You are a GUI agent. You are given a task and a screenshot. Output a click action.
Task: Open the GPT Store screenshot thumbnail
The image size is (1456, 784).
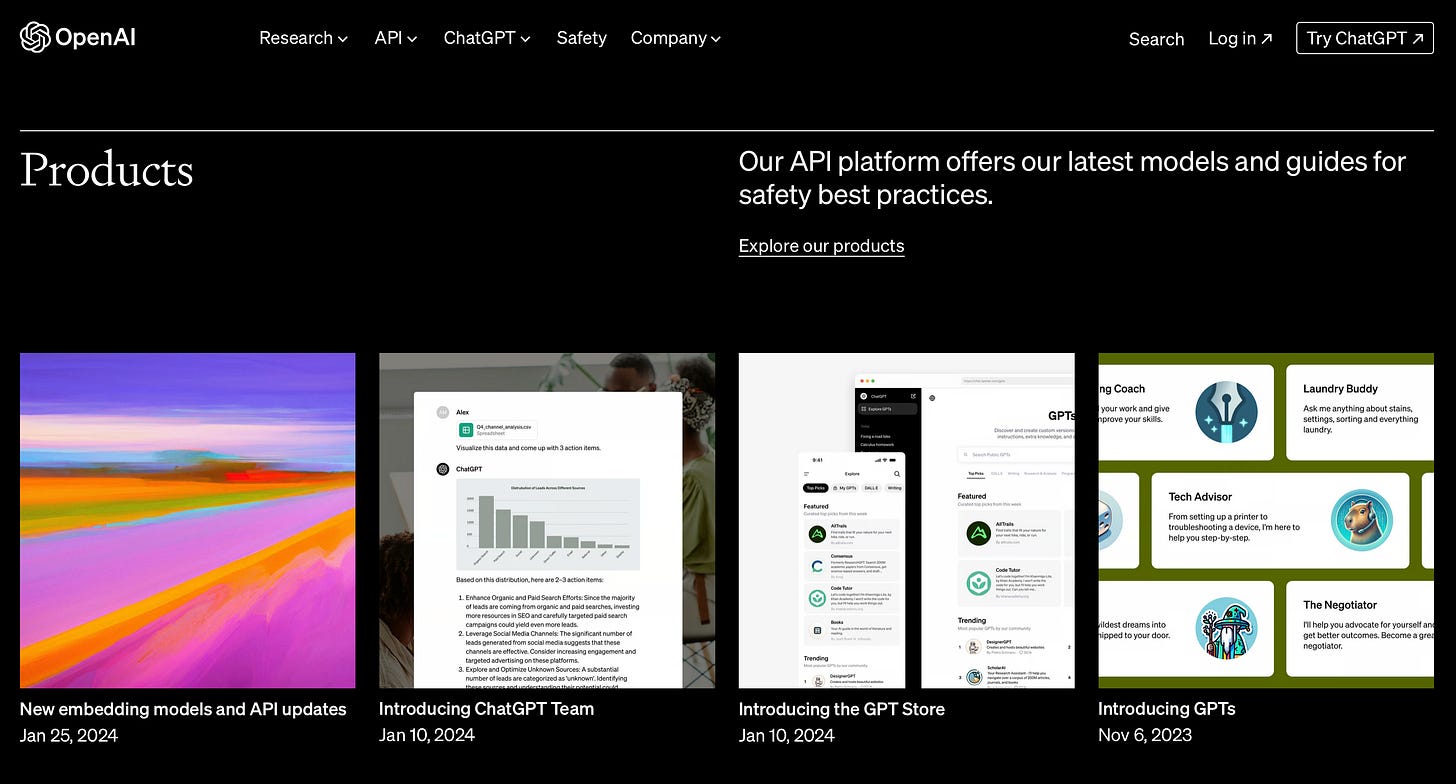click(907, 520)
